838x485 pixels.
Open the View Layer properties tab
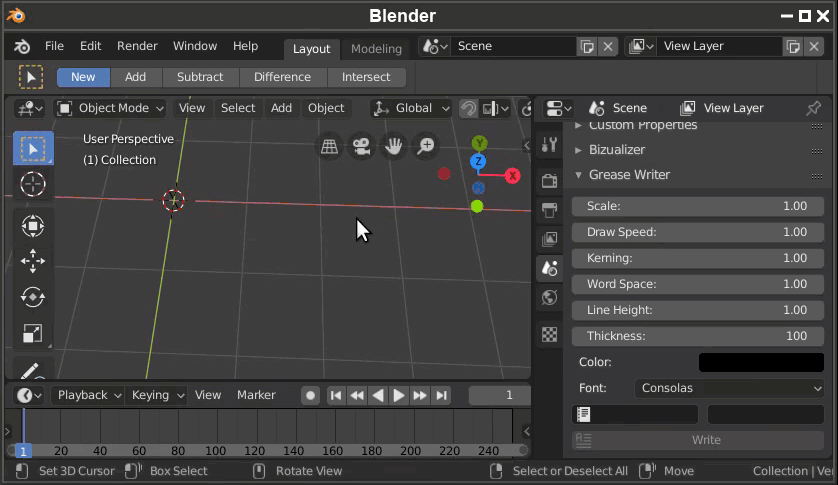pos(549,238)
